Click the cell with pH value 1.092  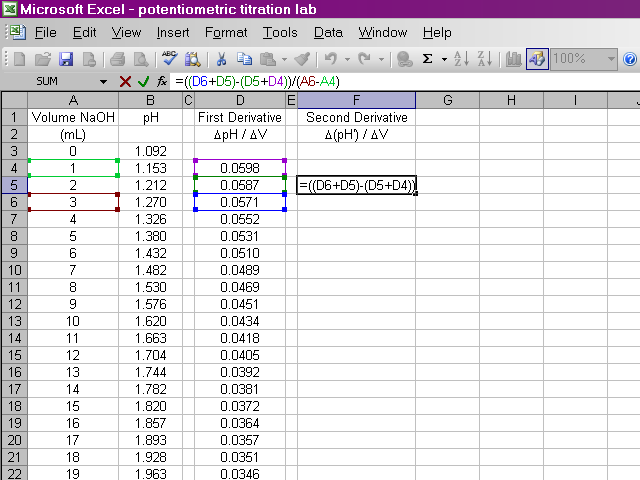[x=151, y=151]
